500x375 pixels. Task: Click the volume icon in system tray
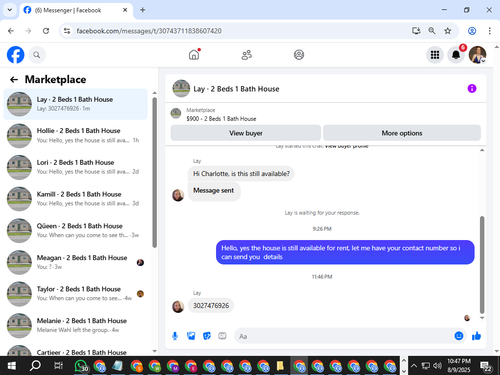[x=437, y=366]
